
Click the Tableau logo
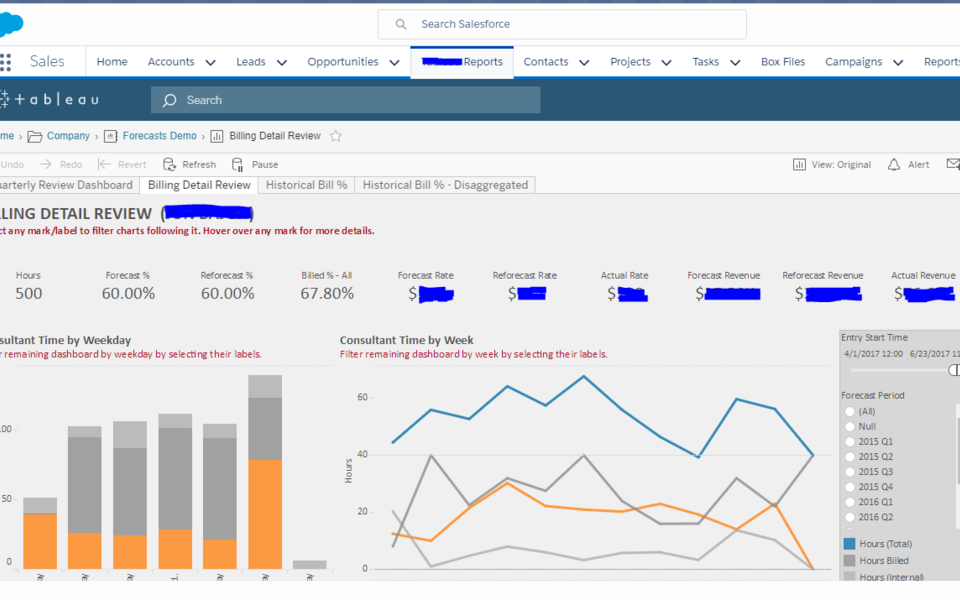pyautogui.click(x=49, y=99)
